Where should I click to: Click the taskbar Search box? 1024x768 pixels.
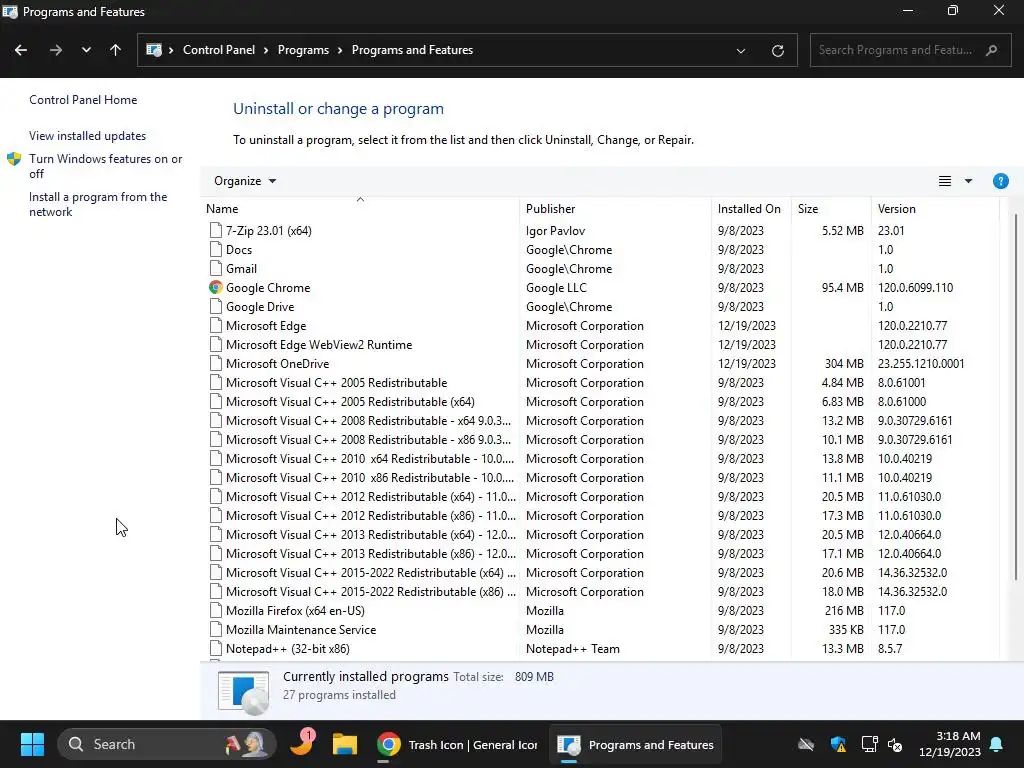click(167, 744)
